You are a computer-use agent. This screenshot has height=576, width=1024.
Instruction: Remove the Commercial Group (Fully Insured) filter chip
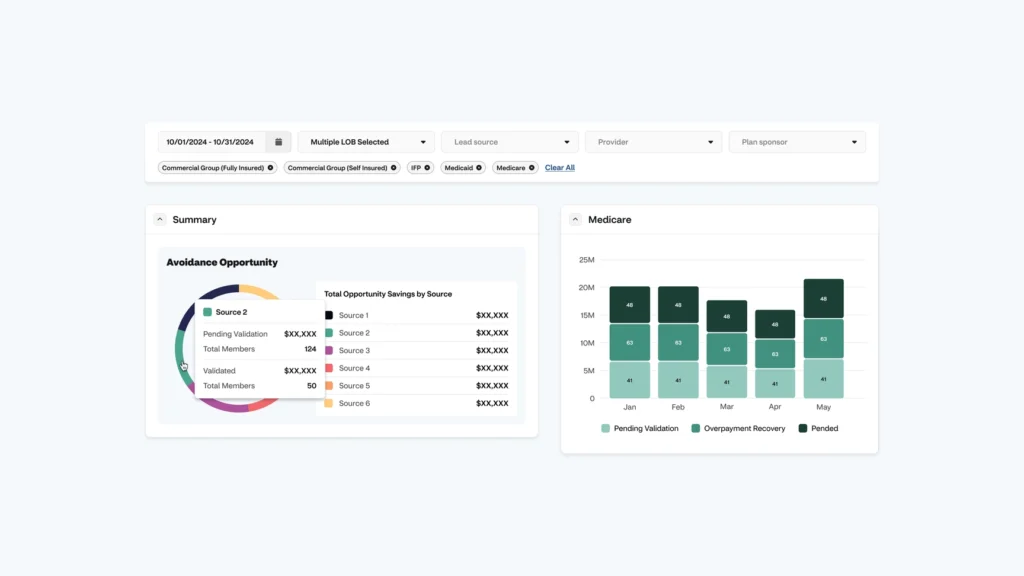(269, 167)
